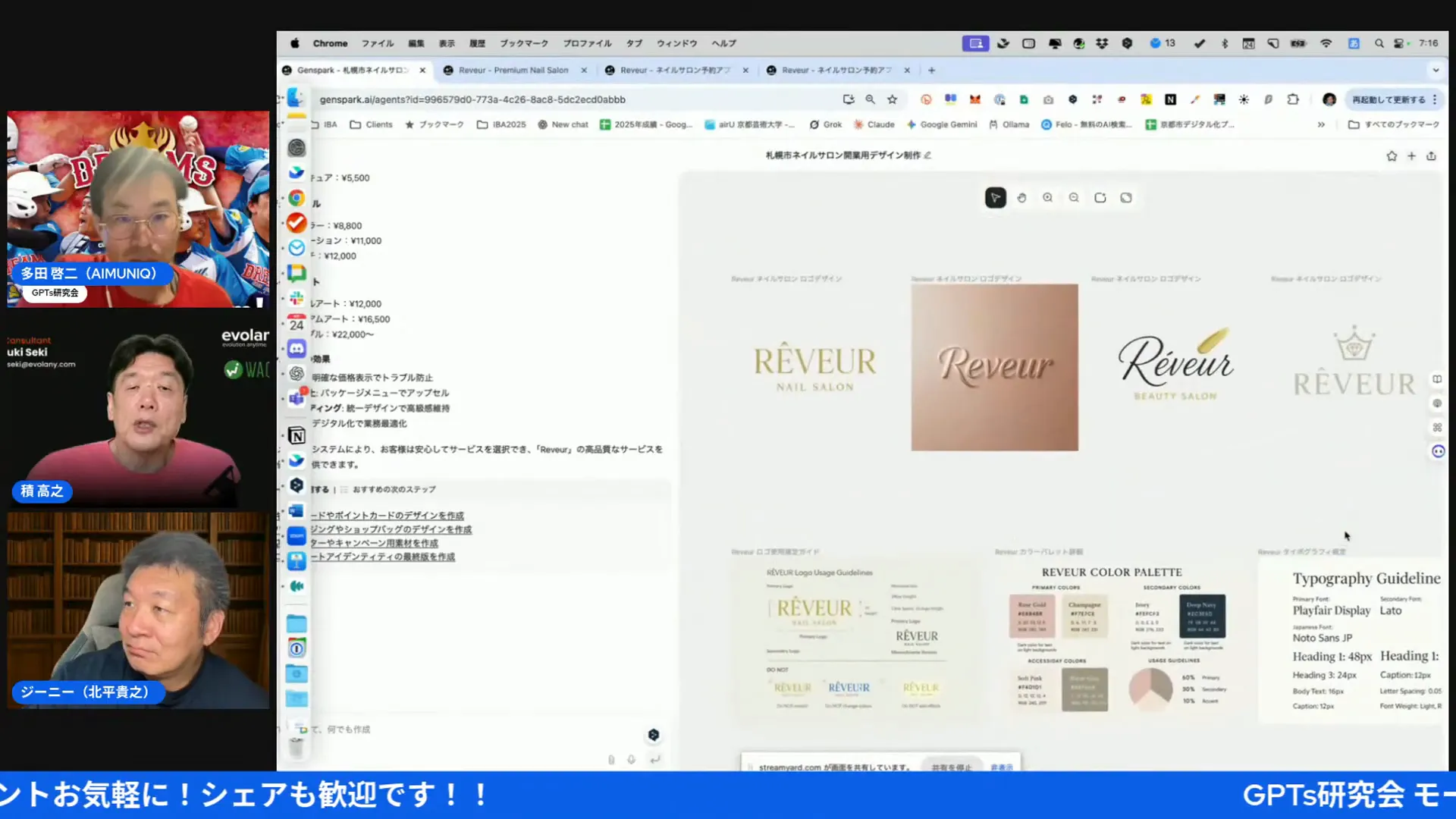1456x819 pixels.
Task: Click the star favorite icon above canvas
Action: point(1392,156)
